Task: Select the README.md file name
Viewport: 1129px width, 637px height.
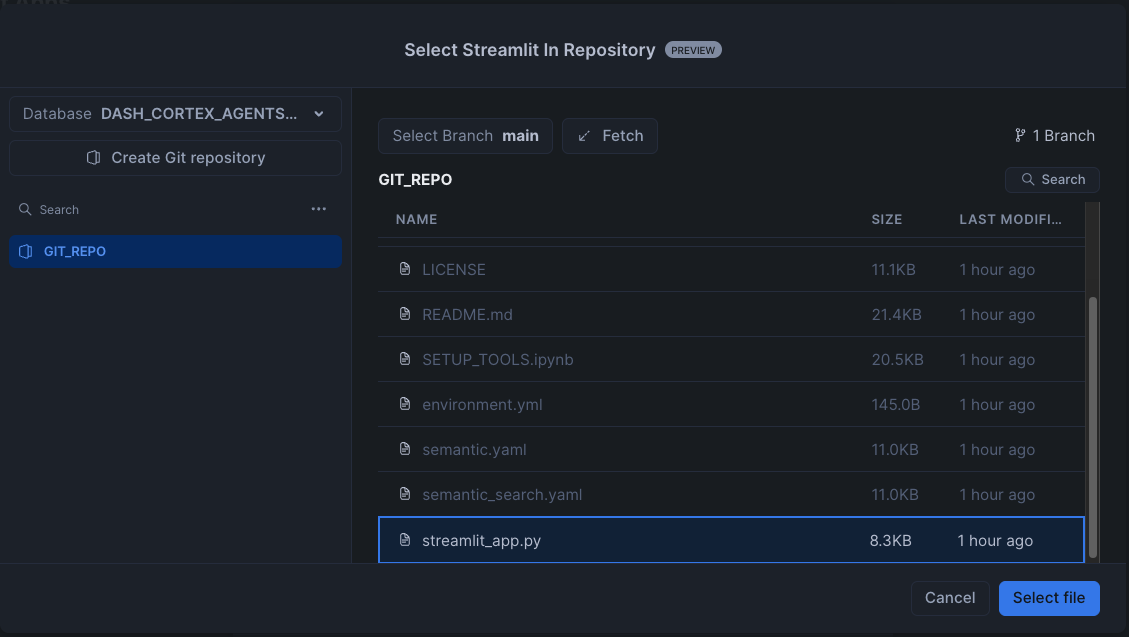Action: [x=467, y=315]
